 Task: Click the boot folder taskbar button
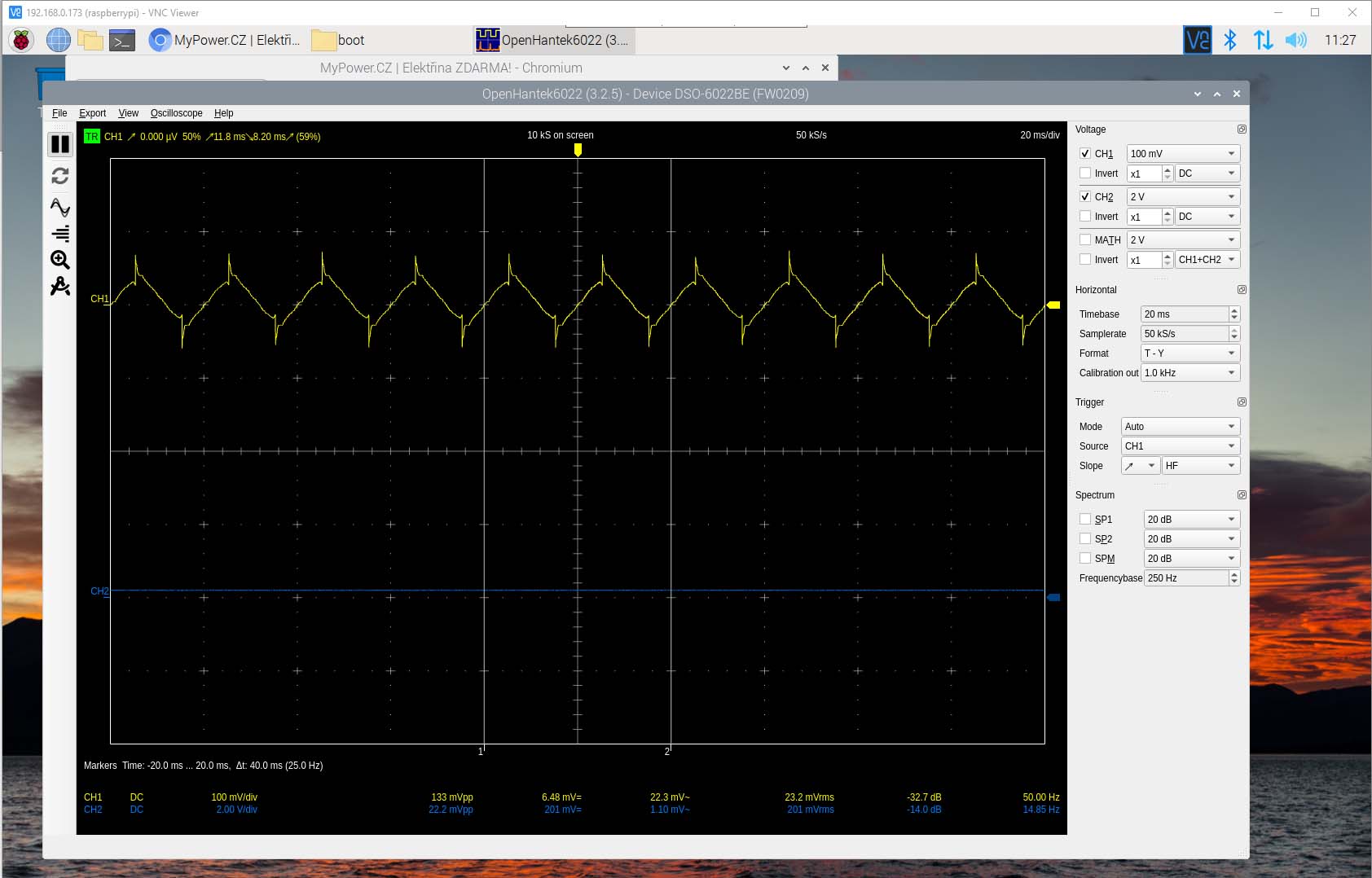click(338, 40)
